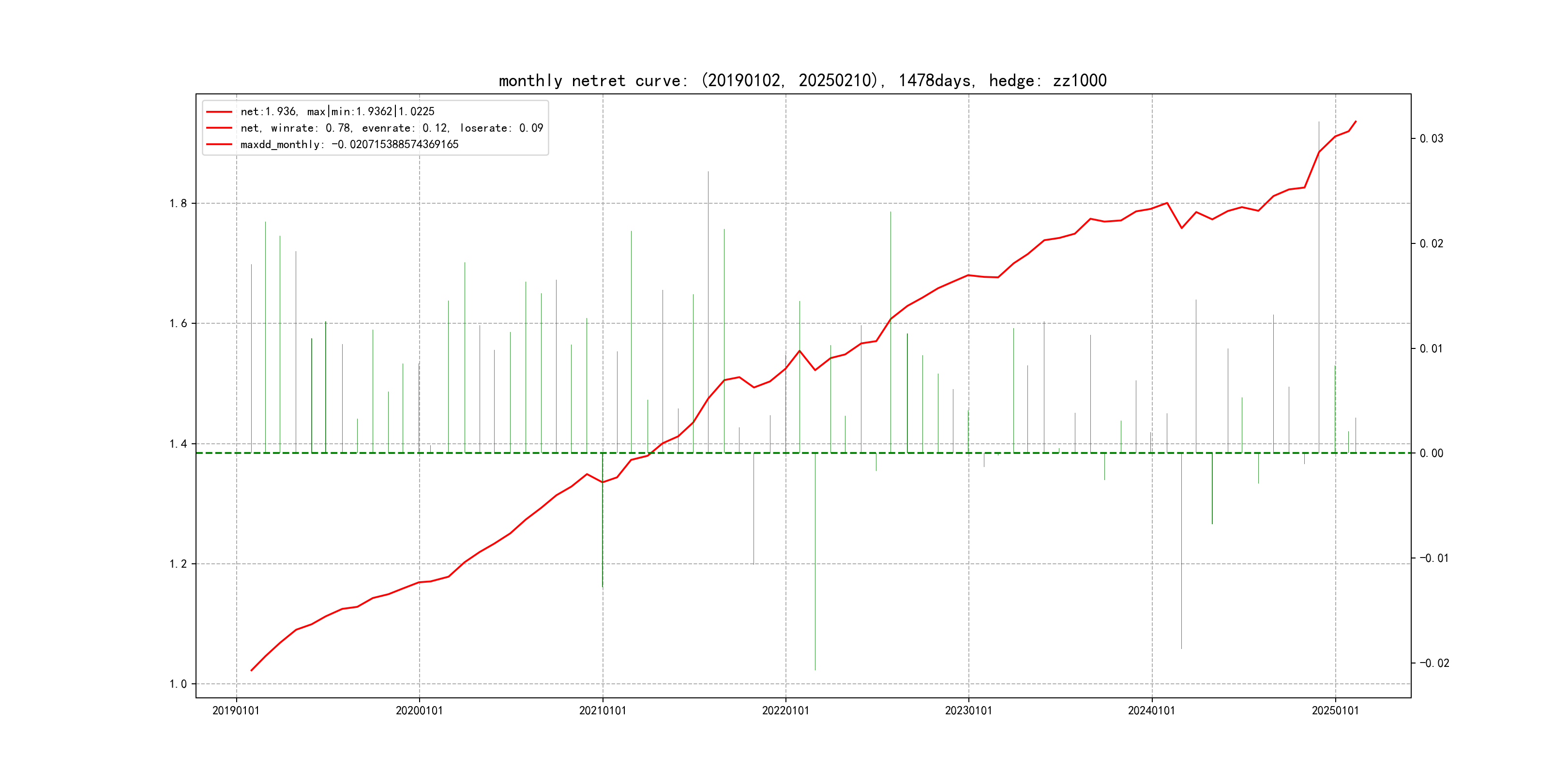Click the 20200101 x-axis label

[x=420, y=710]
